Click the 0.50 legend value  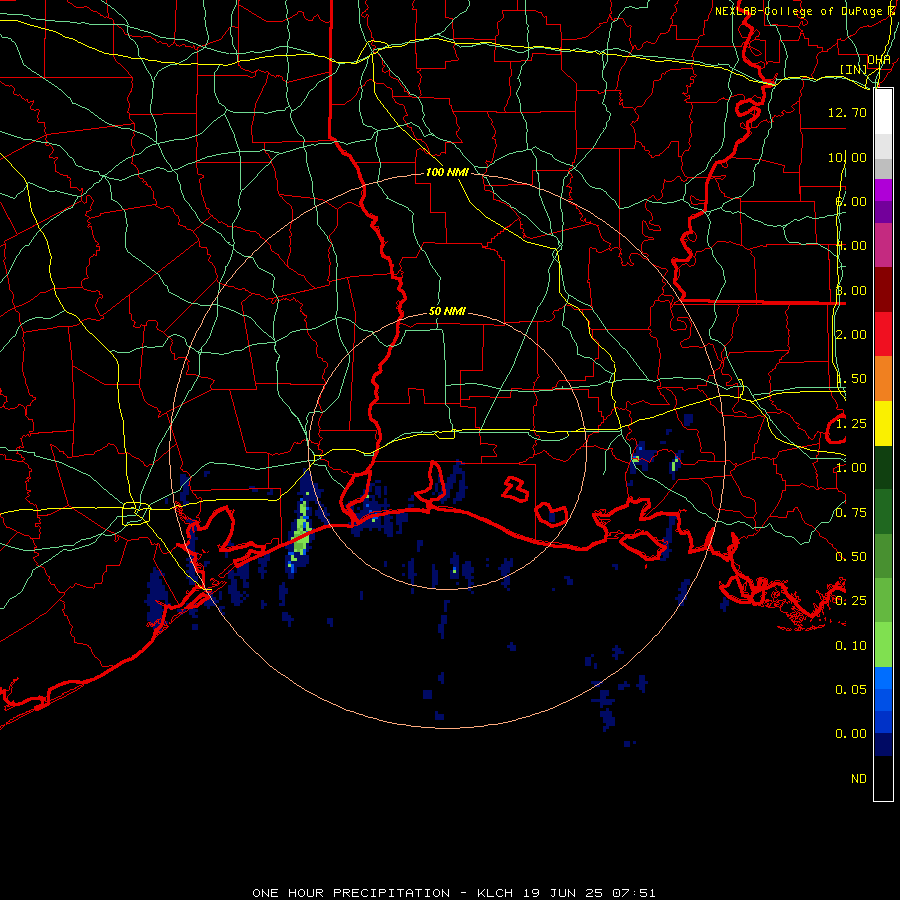click(851, 557)
